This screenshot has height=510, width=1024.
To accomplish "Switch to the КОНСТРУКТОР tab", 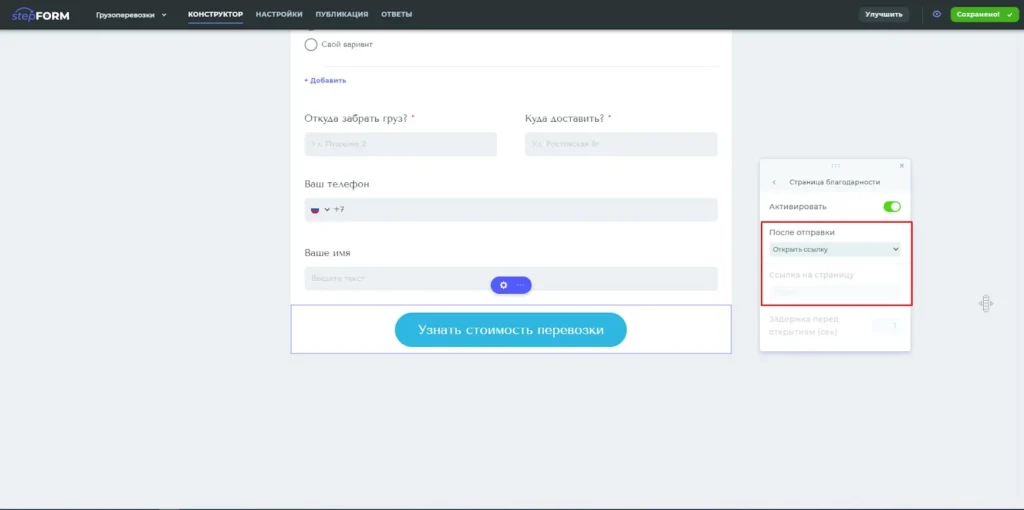I will [216, 14].
